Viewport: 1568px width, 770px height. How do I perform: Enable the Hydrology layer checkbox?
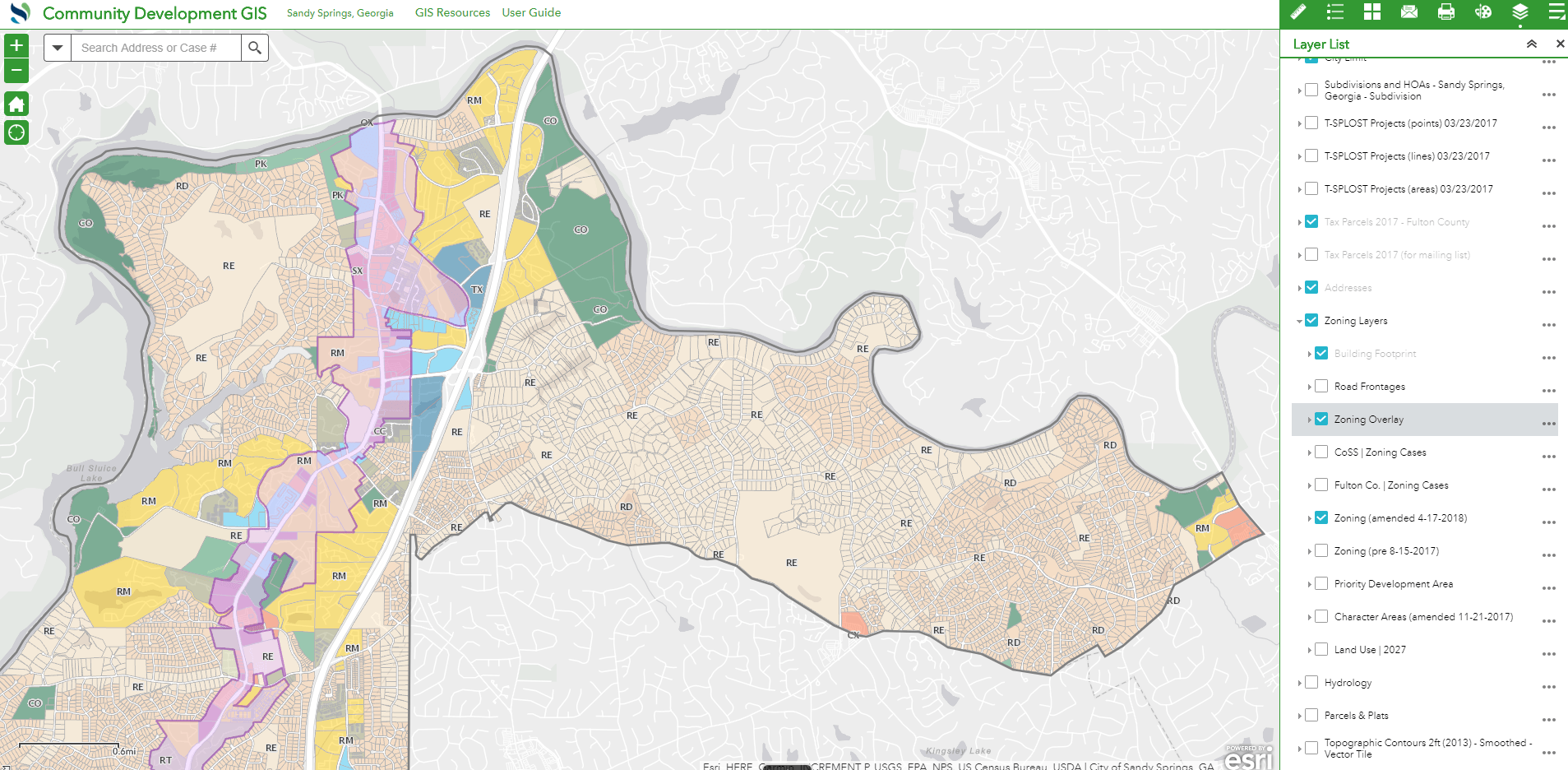point(1311,682)
